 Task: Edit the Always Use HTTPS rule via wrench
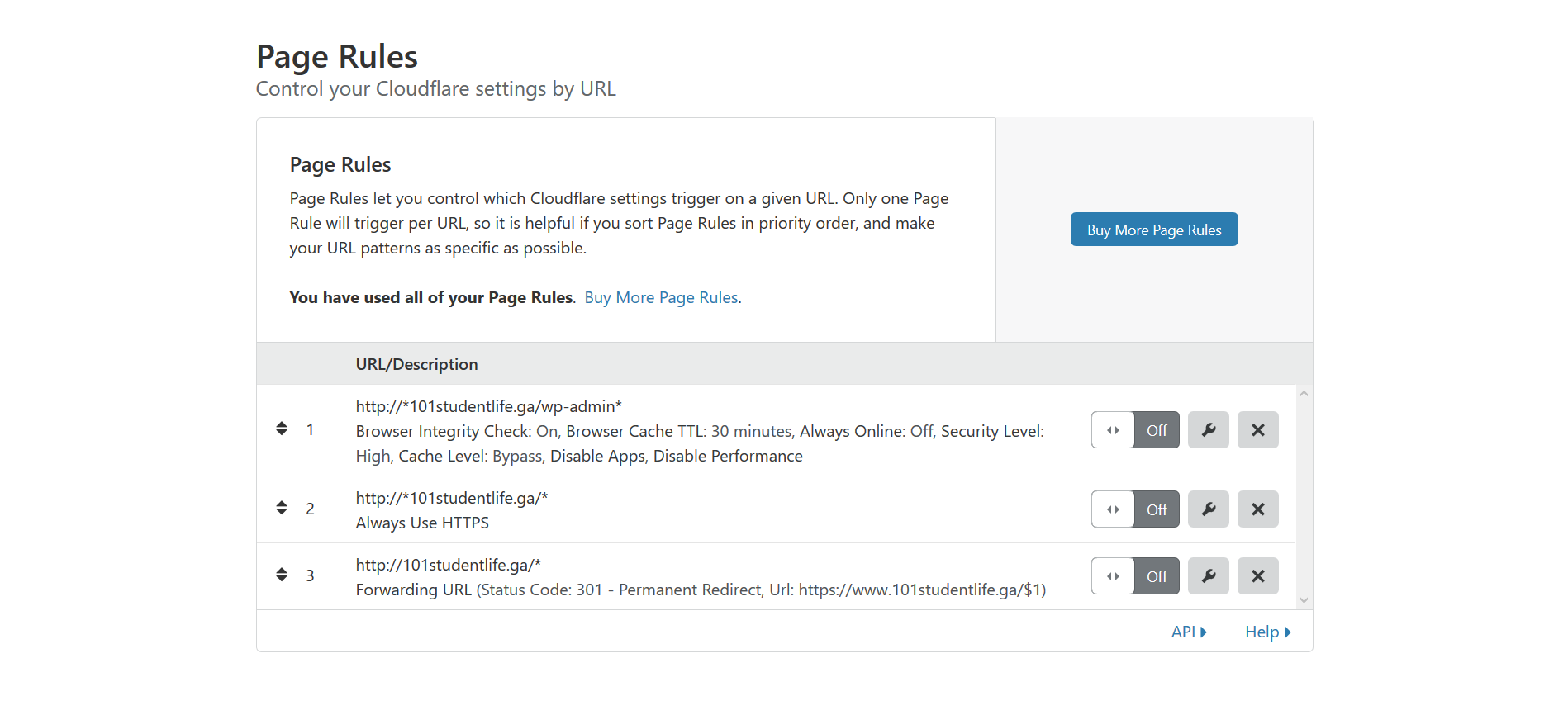pyautogui.click(x=1208, y=509)
